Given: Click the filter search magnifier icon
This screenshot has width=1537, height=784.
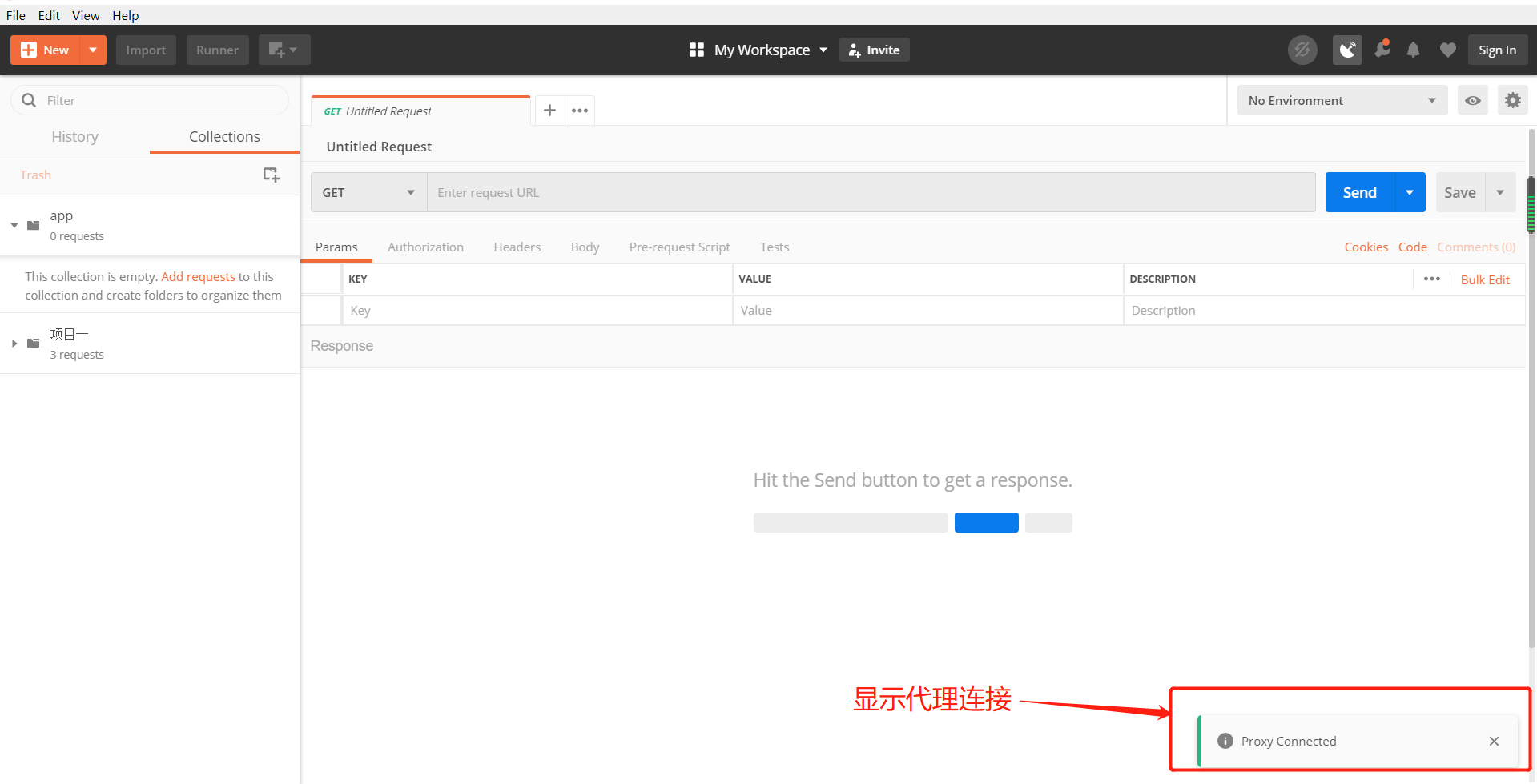Looking at the screenshot, I should (x=29, y=100).
